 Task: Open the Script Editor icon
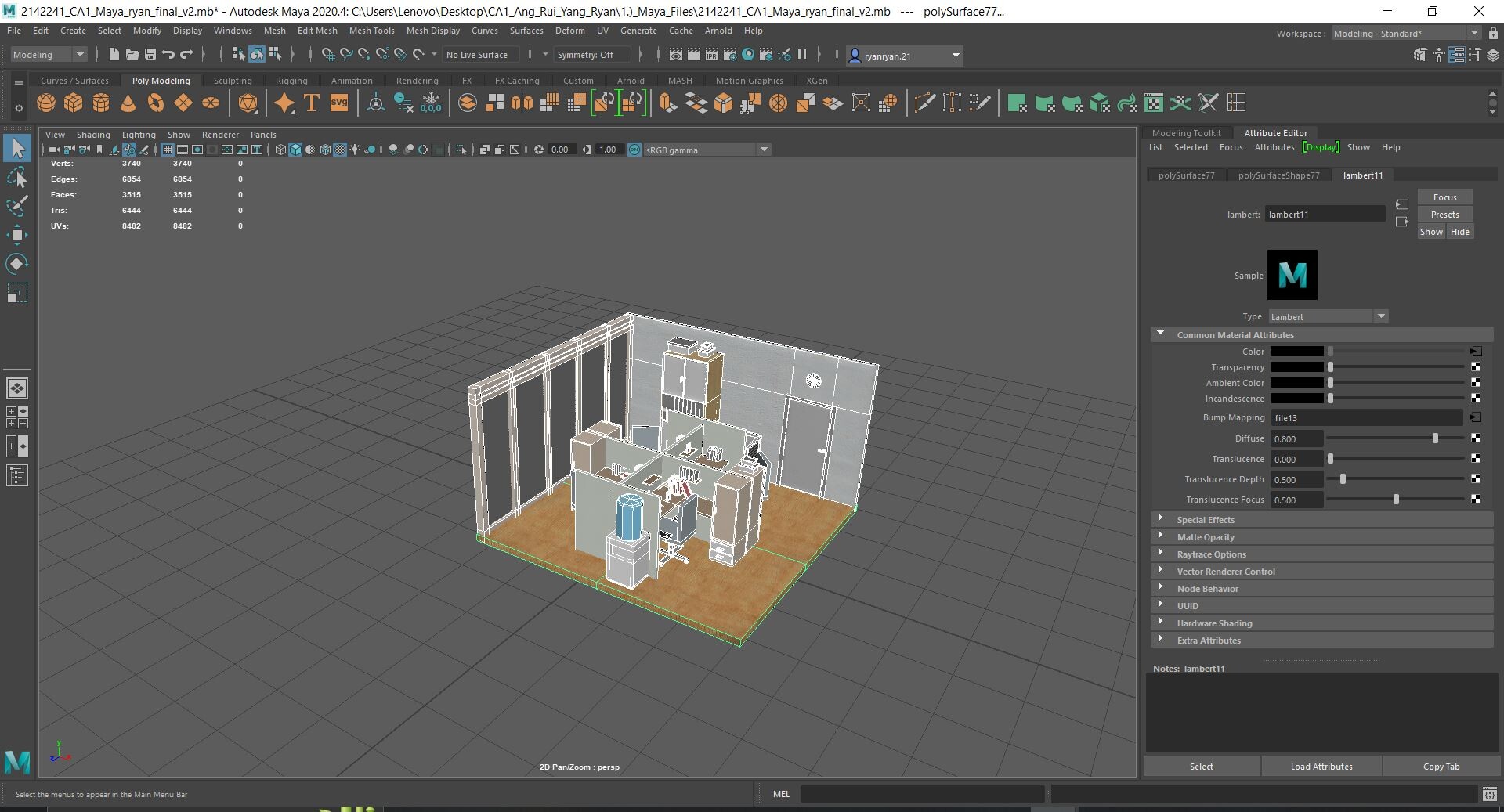[1489, 795]
